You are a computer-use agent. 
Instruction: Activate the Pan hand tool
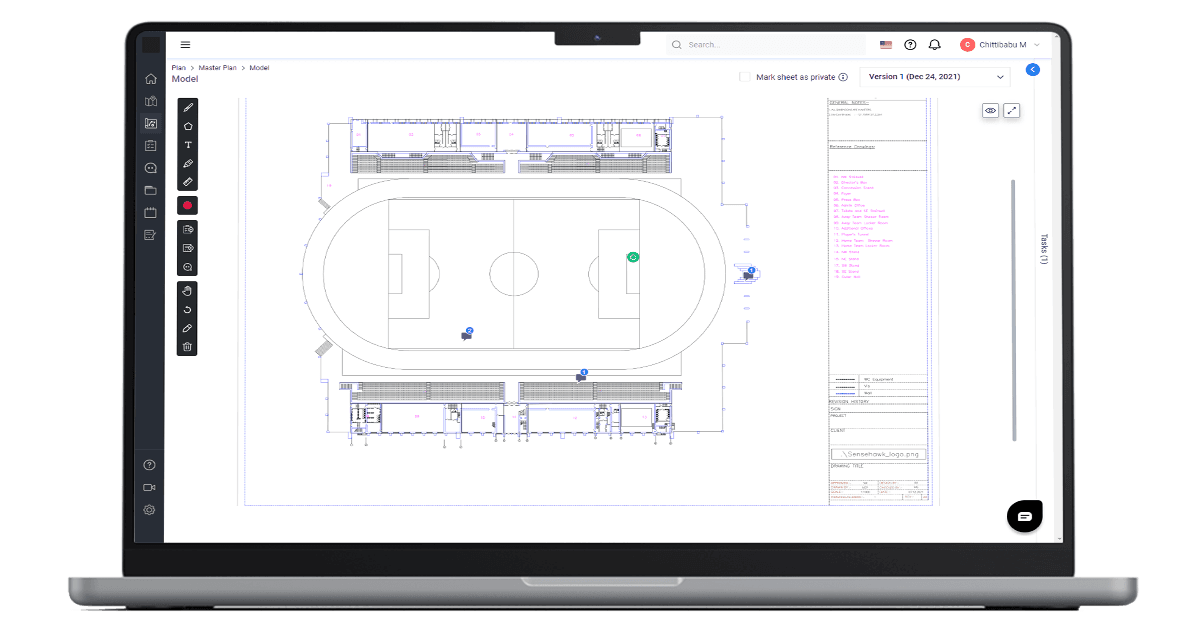[x=188, y=290]
